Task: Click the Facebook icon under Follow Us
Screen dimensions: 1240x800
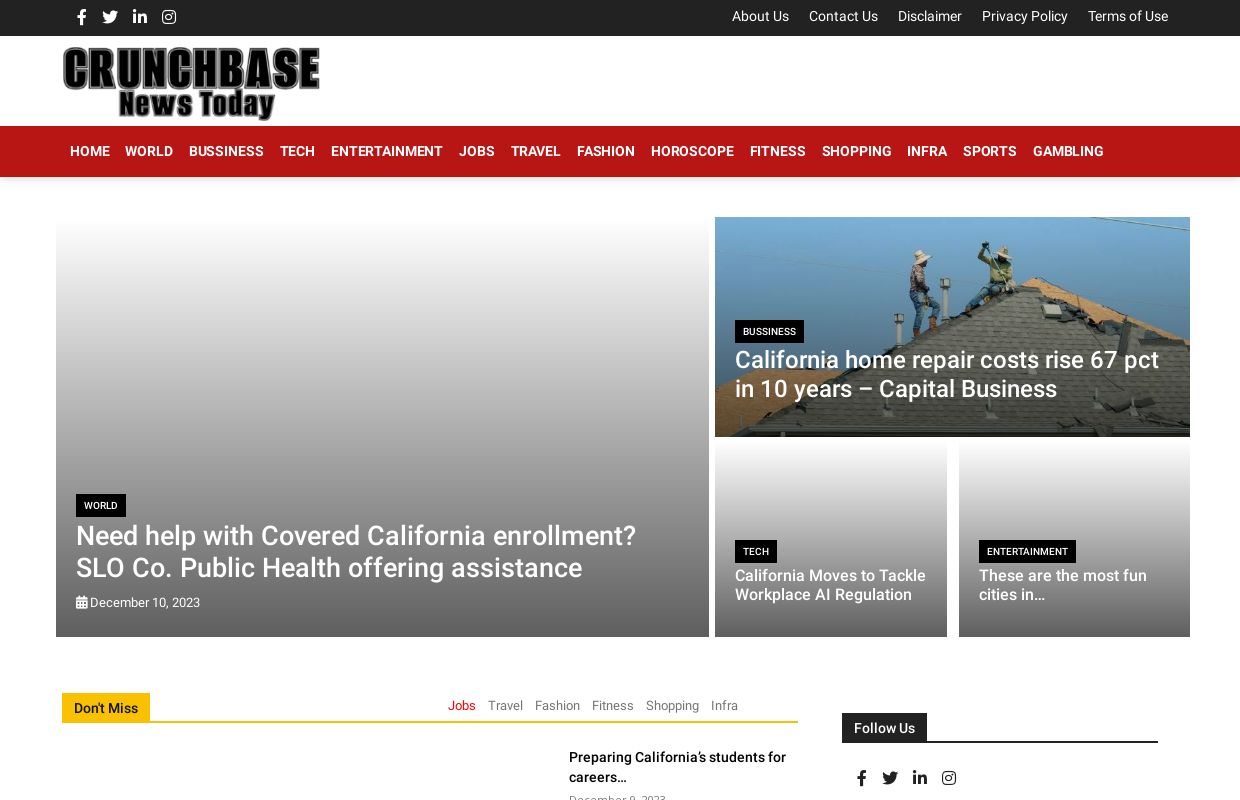Action: [861, 778]
